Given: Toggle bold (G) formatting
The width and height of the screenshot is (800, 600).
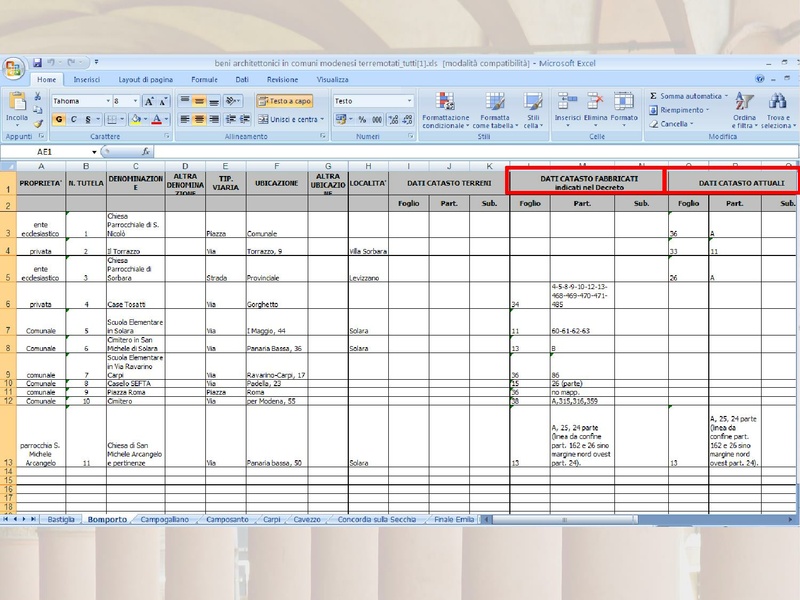Looking at the screenshot, I should point(59,119).
